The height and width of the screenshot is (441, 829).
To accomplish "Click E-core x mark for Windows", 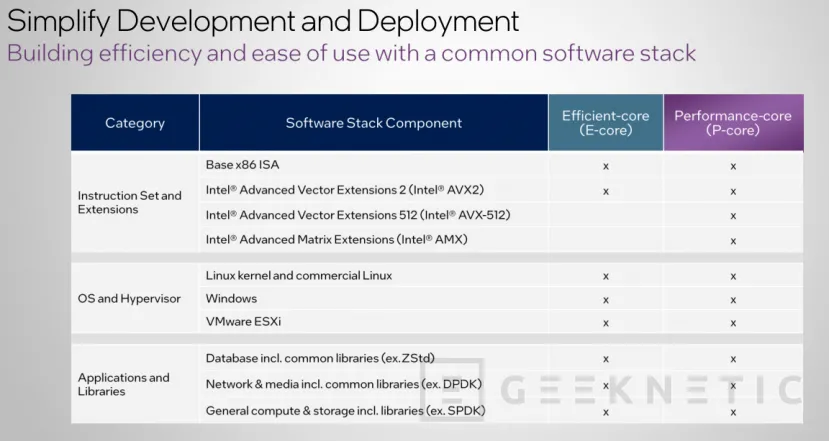I will coord(606,300).
